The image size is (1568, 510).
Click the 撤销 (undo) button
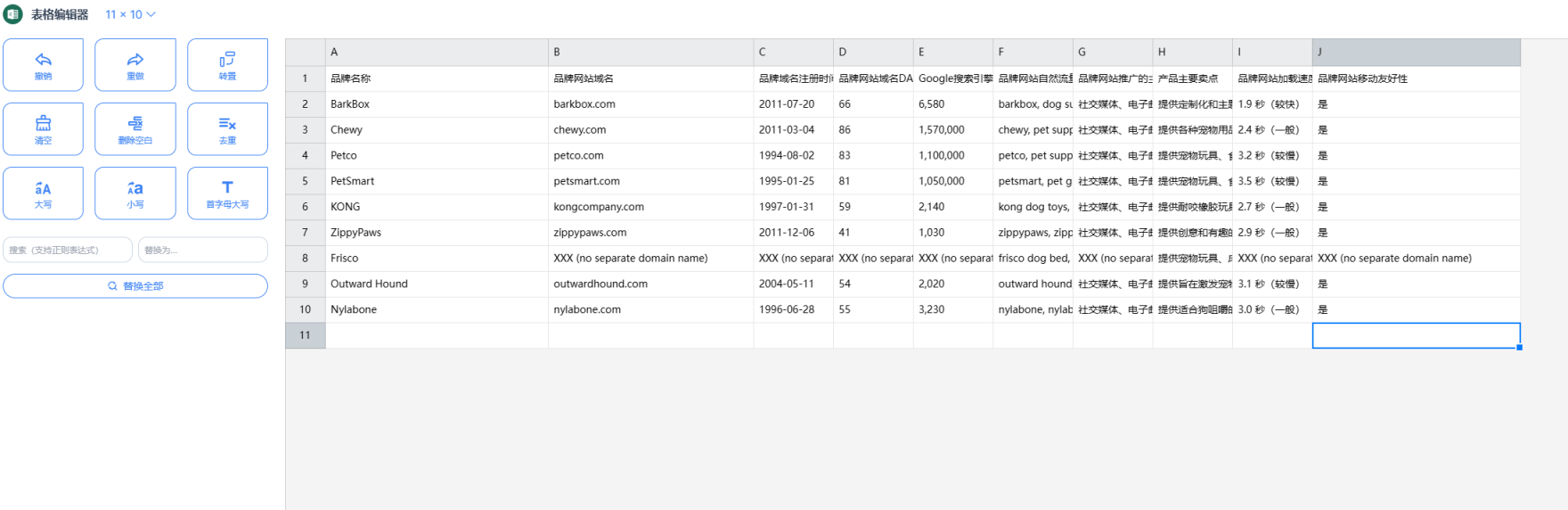coord(43,65)
